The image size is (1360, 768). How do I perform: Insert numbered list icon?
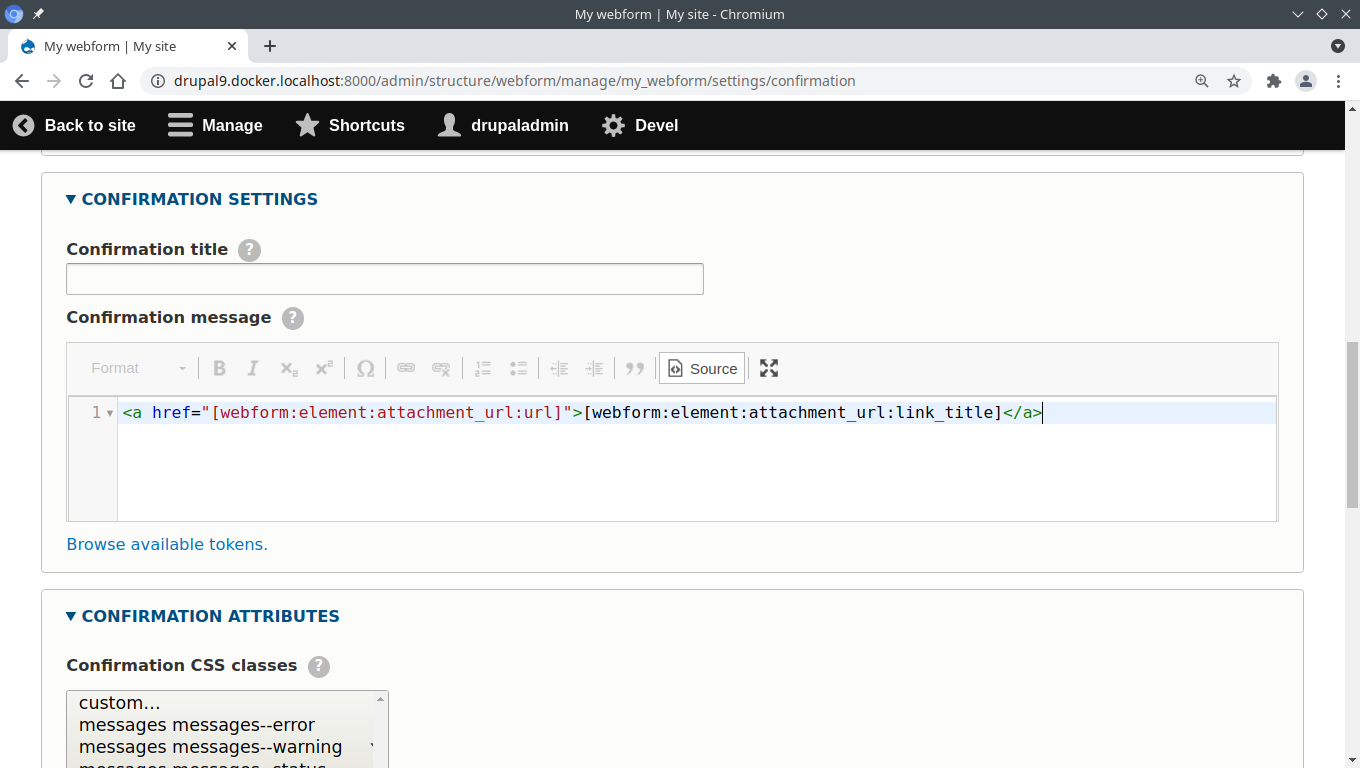coord(483,368)
